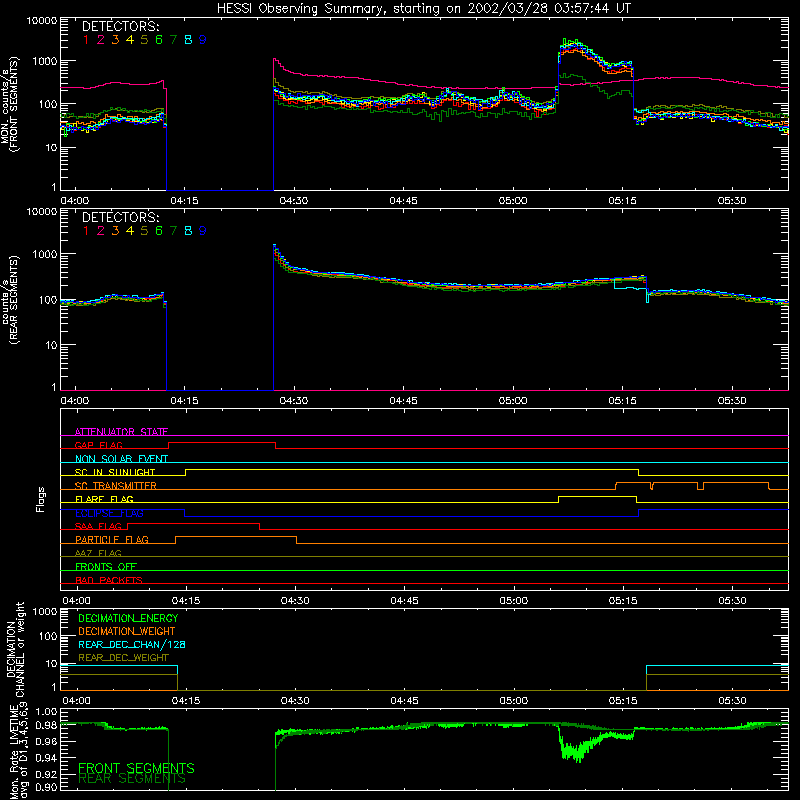
Task: Select detector 3 in rear segments legend
Action: click(x=115, y=231)
